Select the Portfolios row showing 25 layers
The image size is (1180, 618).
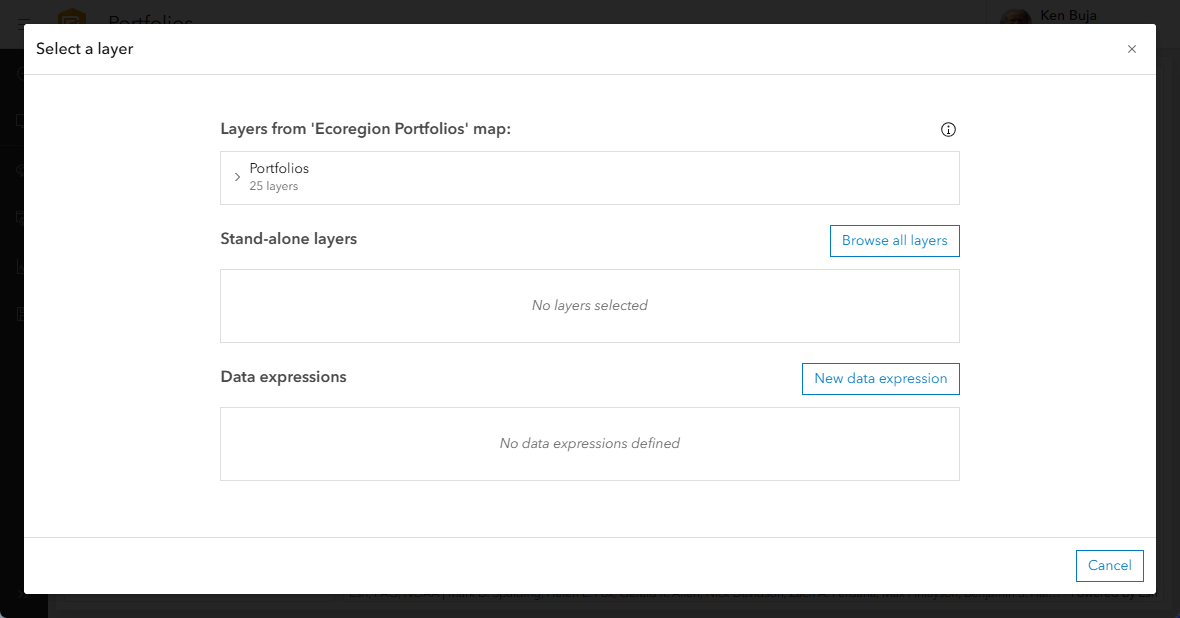(589, 177)
